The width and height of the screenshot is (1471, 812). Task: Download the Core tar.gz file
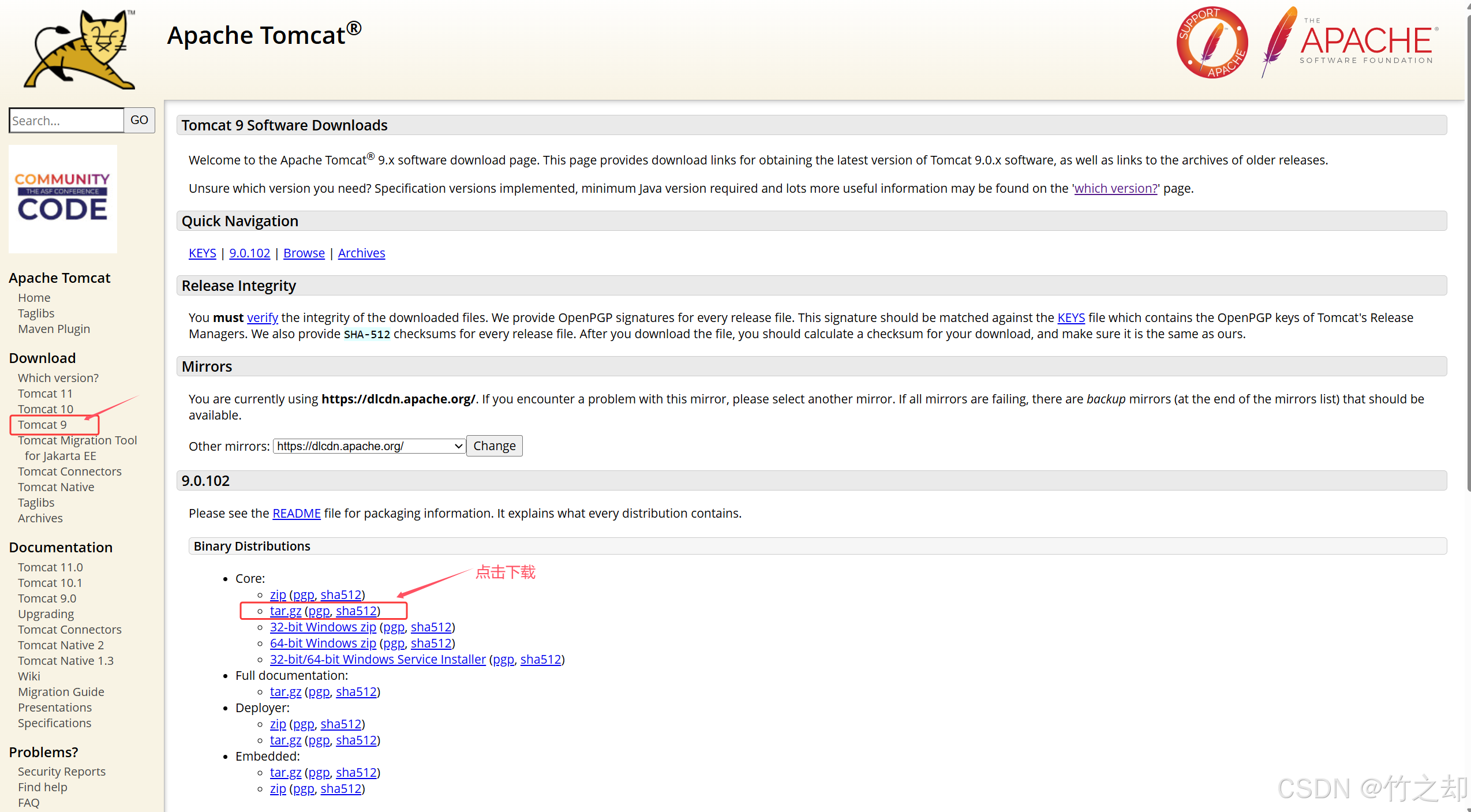coord(285,611)
